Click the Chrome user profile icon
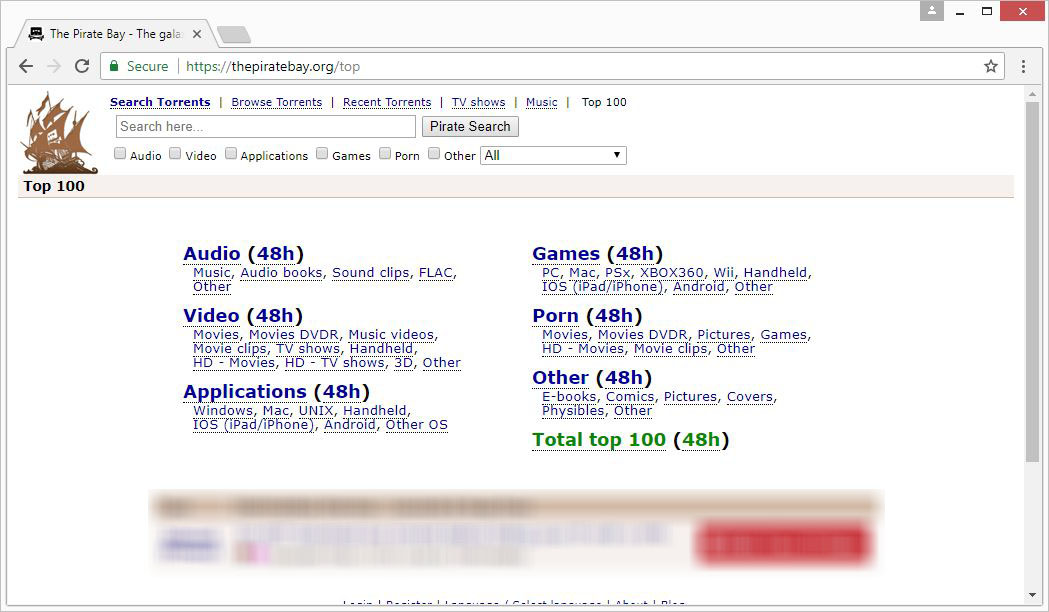Screen dimensions: 1049x612 coord(931,11)
